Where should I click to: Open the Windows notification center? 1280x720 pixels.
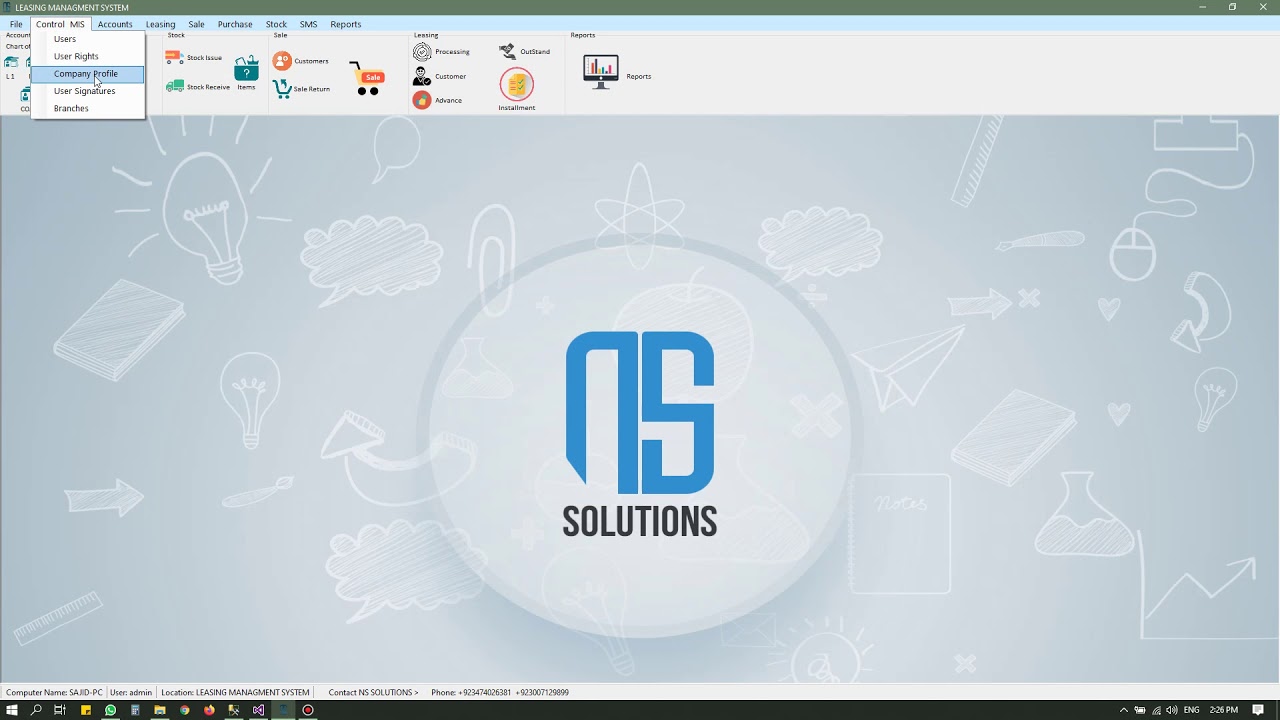tap(1259, 710)
